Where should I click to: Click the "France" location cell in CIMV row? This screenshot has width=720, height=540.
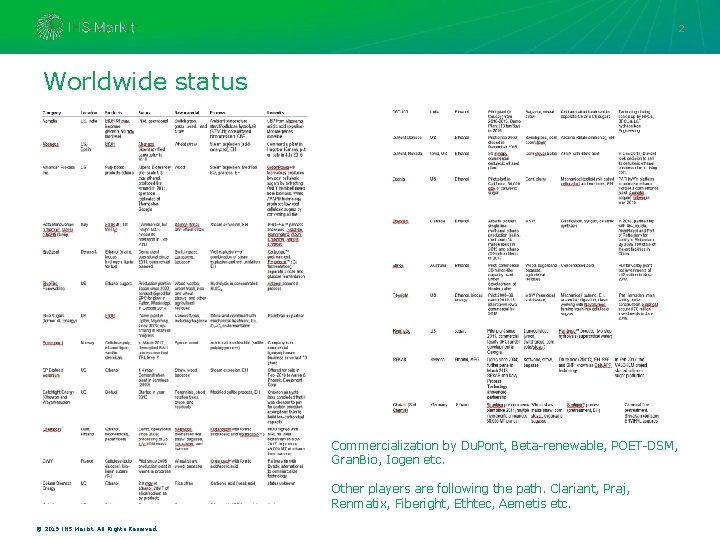(87, 461)
